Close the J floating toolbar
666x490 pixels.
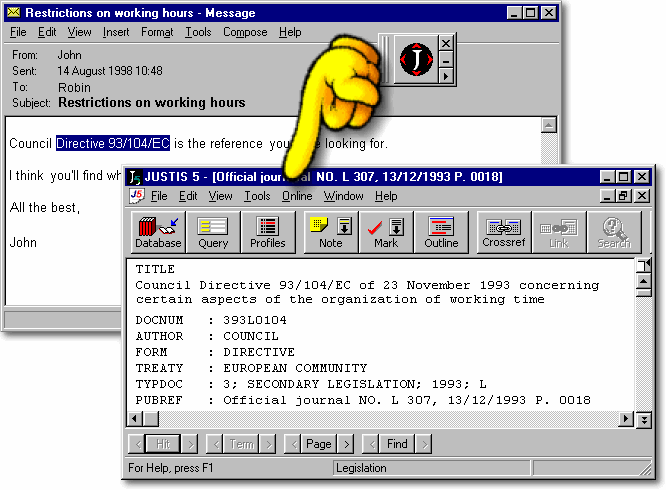[446, 43]
